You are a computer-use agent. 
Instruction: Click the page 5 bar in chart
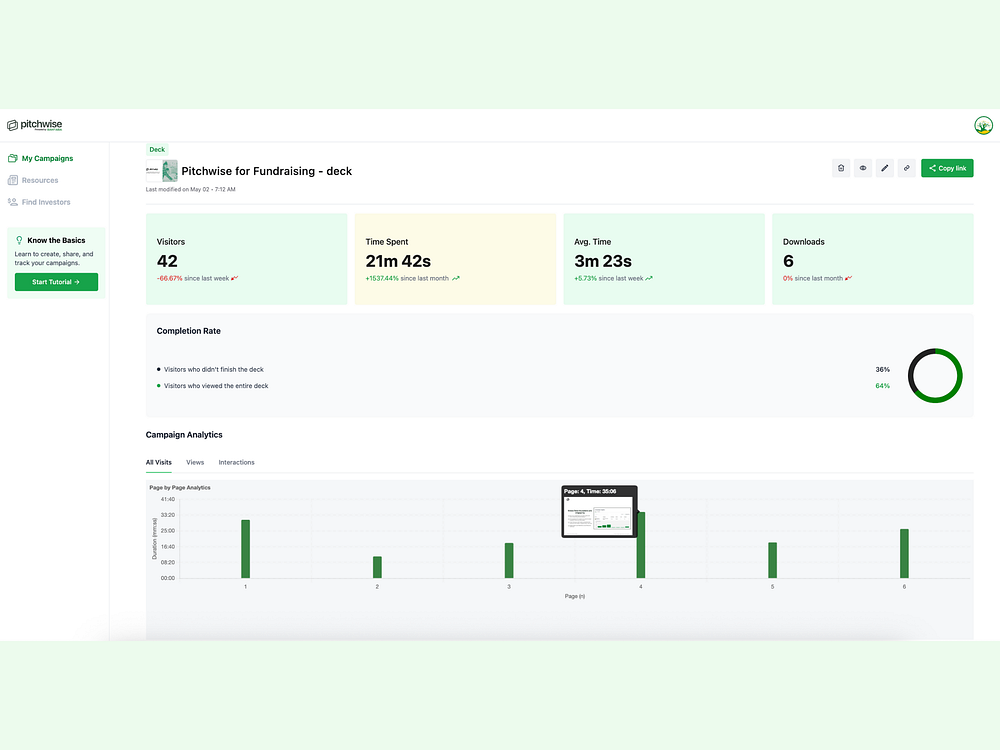click(772, 561)
